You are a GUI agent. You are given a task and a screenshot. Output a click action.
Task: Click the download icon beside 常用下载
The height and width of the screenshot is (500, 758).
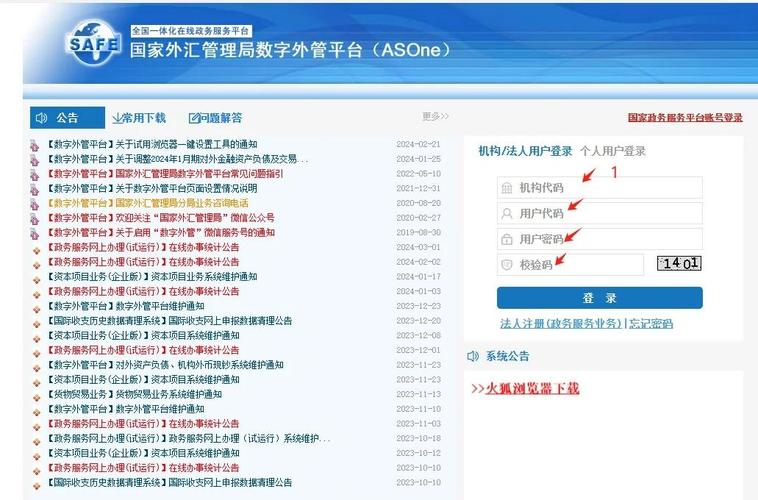[117, 118]
